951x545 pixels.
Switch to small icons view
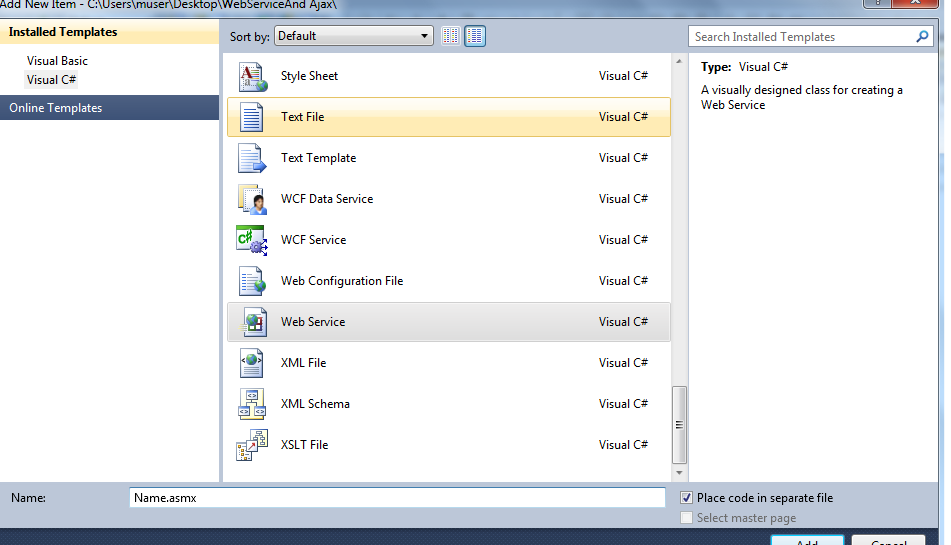click(x=451, y=36)
